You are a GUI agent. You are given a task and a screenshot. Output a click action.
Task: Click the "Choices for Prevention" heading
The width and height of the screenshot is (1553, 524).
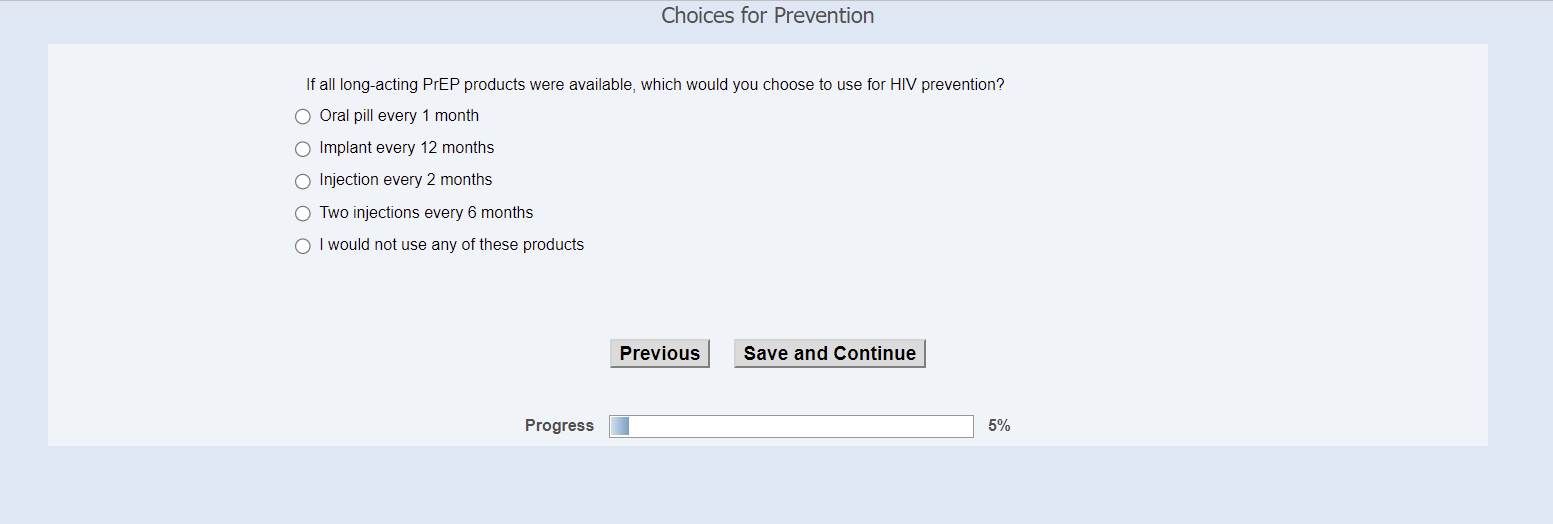click(x=768, y=16)
